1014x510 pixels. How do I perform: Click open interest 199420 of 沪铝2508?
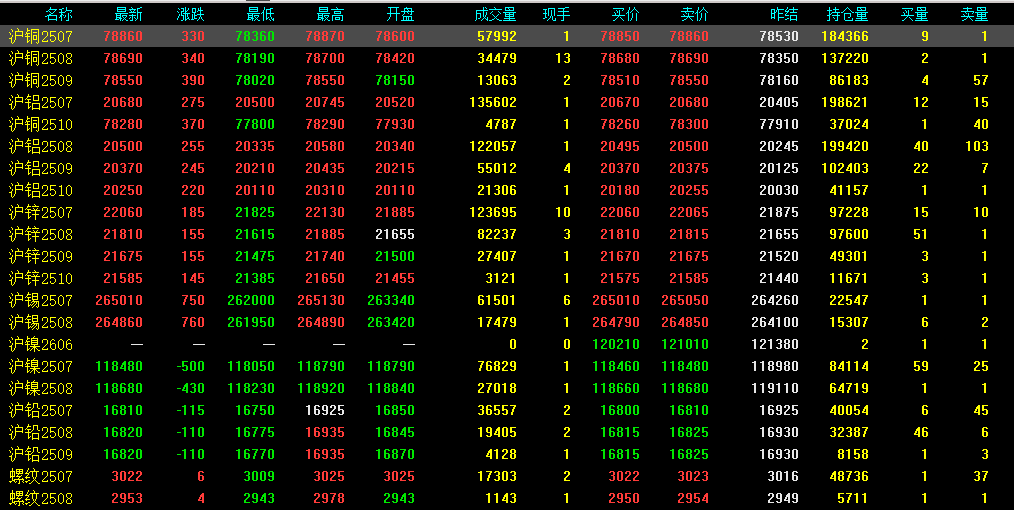pos(845,147)
